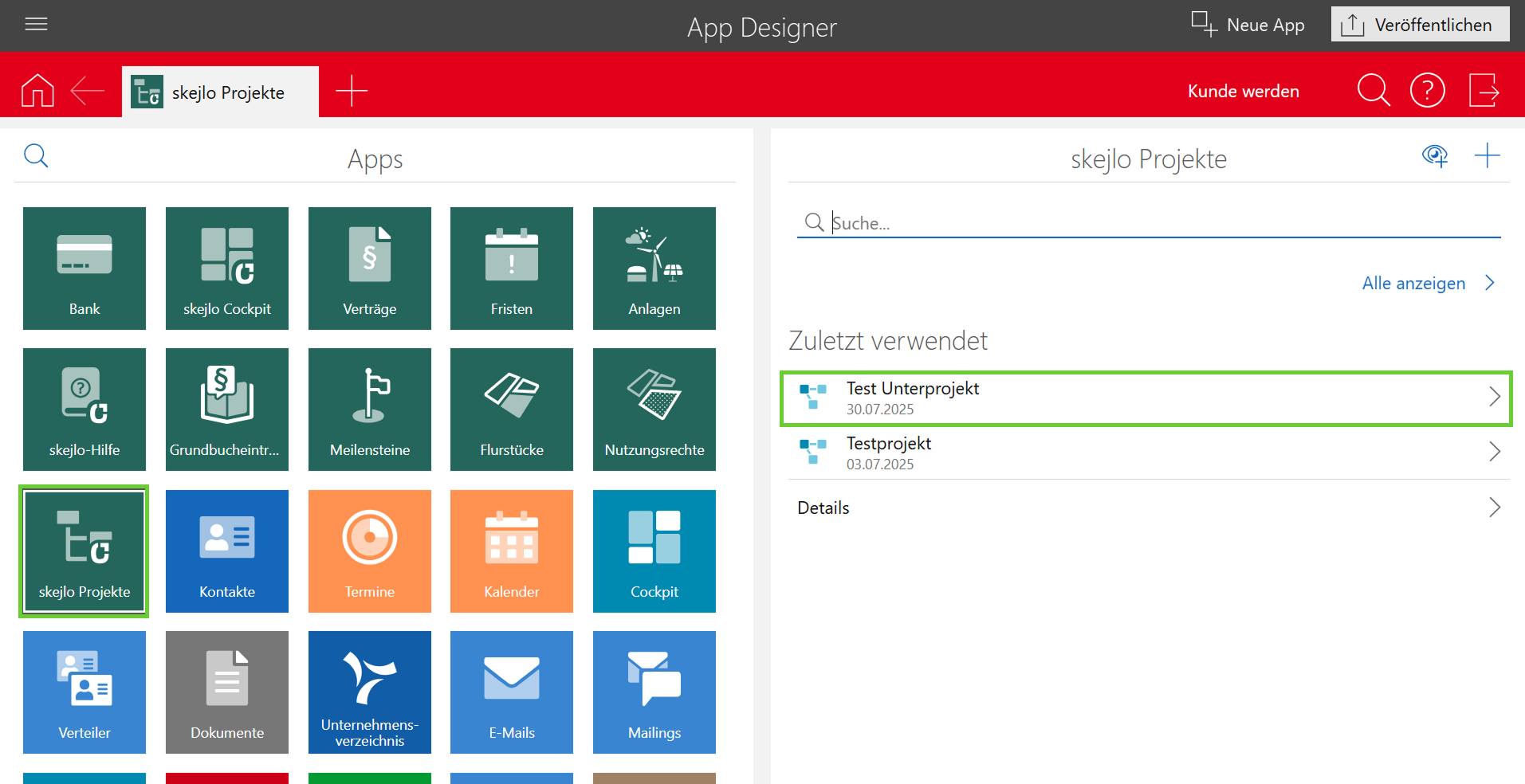Toggle the eye view icon in skejlo Projekte

(x=1434, y=156)
